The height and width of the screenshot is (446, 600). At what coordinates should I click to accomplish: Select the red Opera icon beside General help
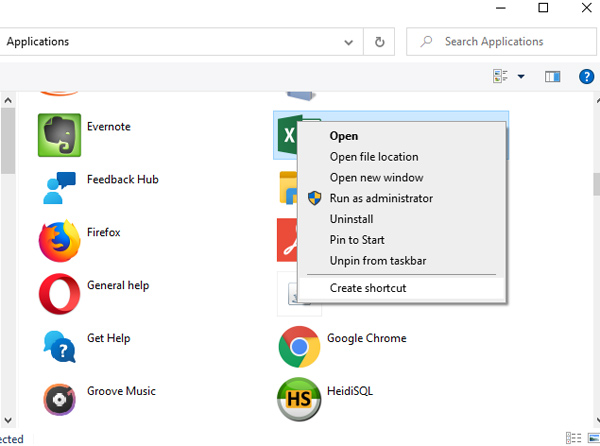pos(59,294)
